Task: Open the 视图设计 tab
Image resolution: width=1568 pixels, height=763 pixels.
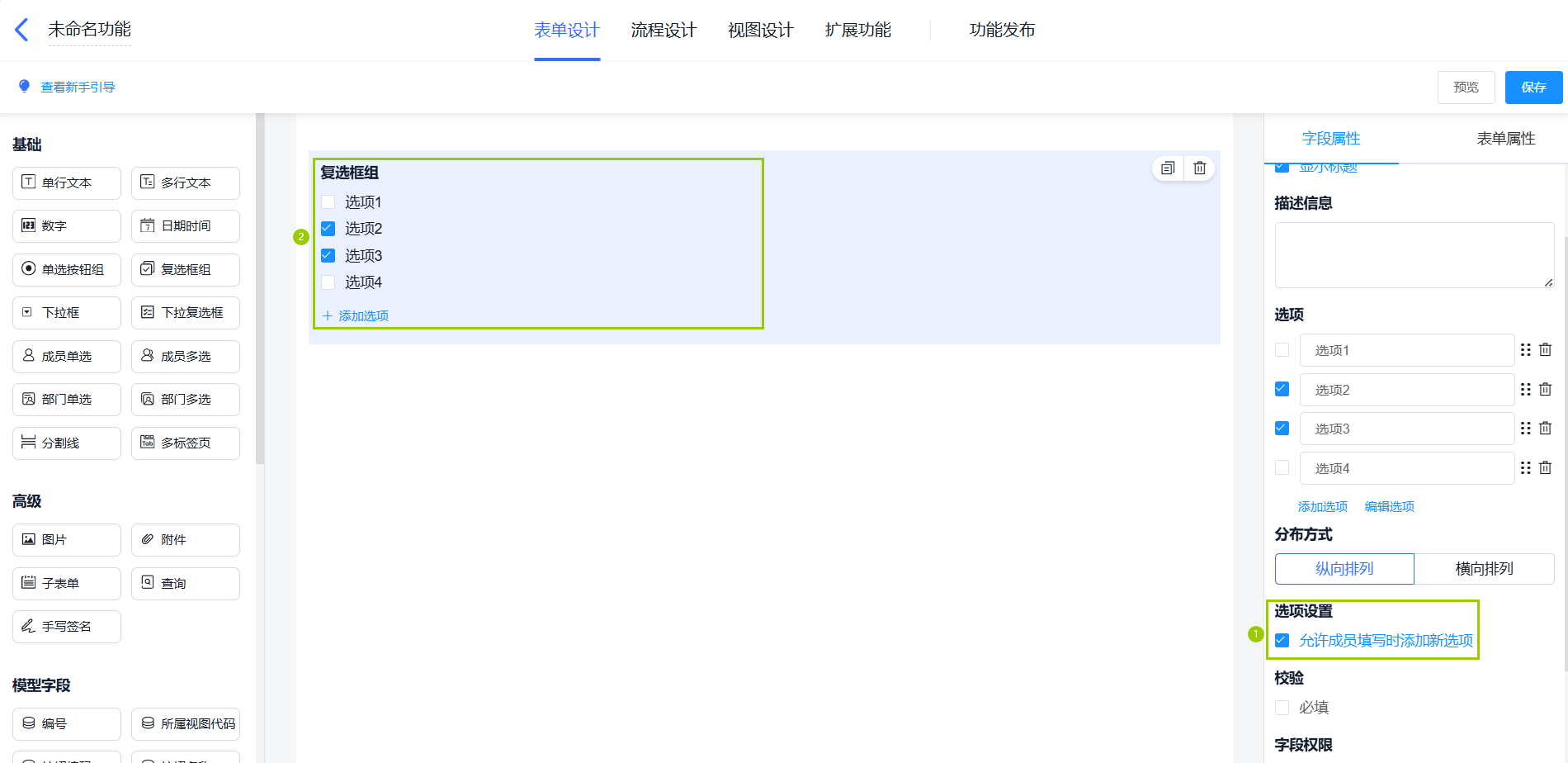Action: [761, 31]
